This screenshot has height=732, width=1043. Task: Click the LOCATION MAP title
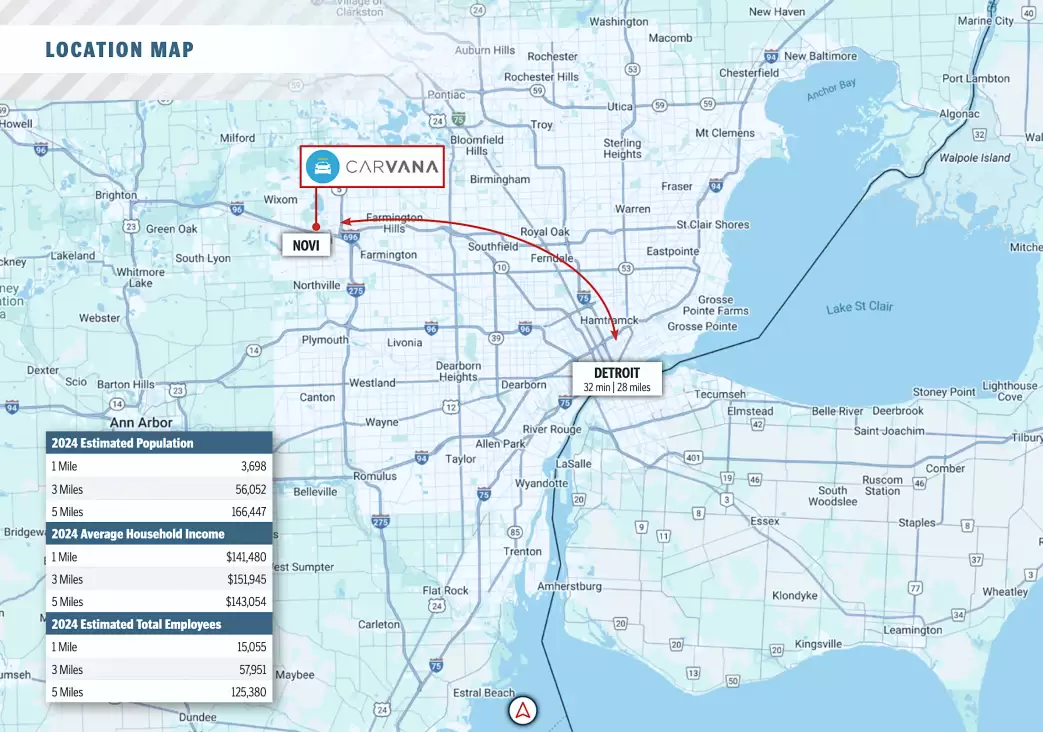120,50
